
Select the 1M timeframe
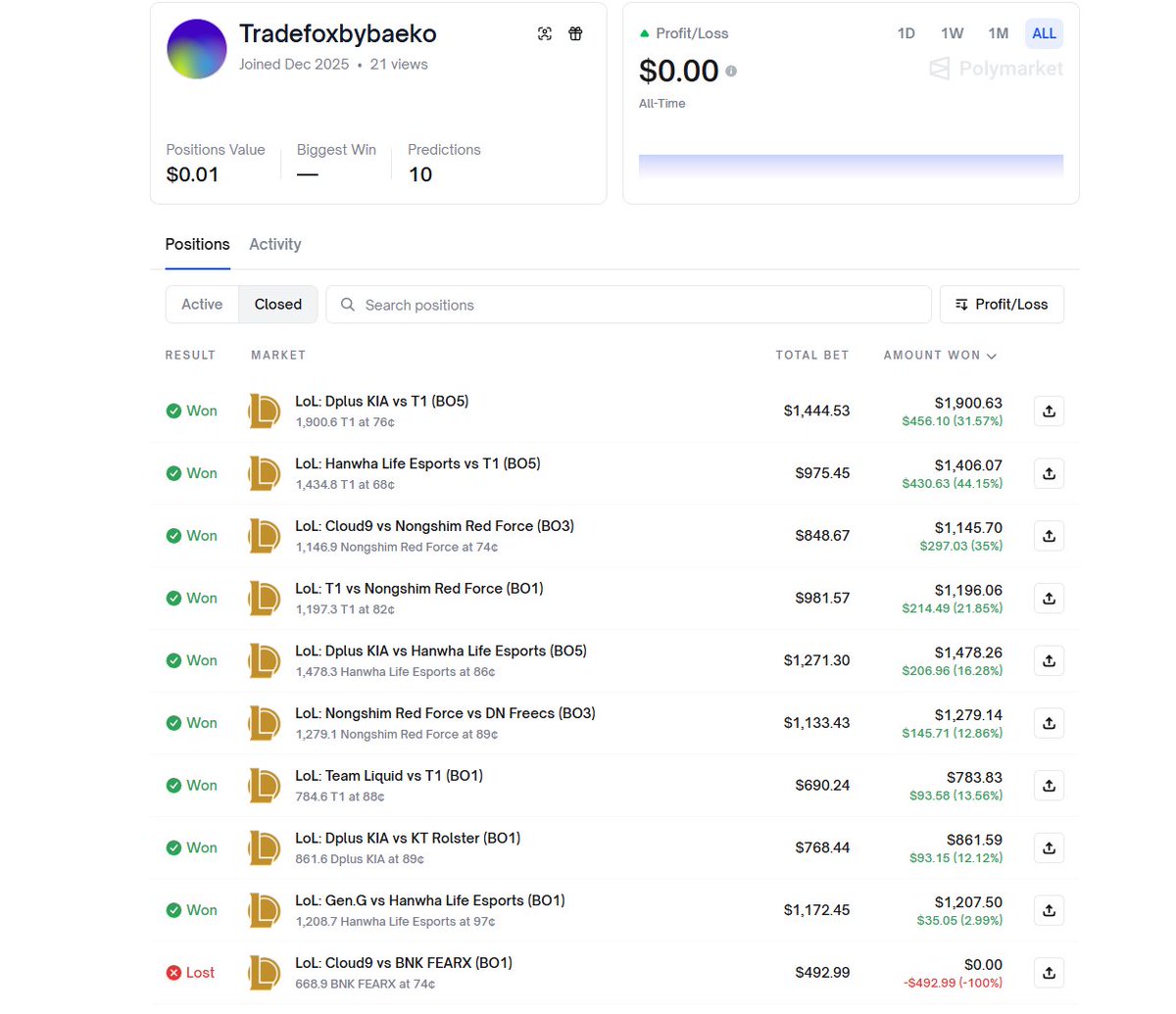[x=999, y=33]
